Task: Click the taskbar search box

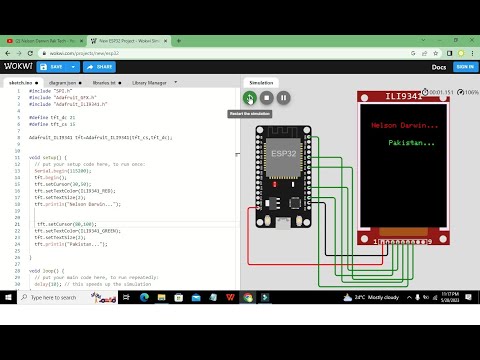Action: [68, 297]
